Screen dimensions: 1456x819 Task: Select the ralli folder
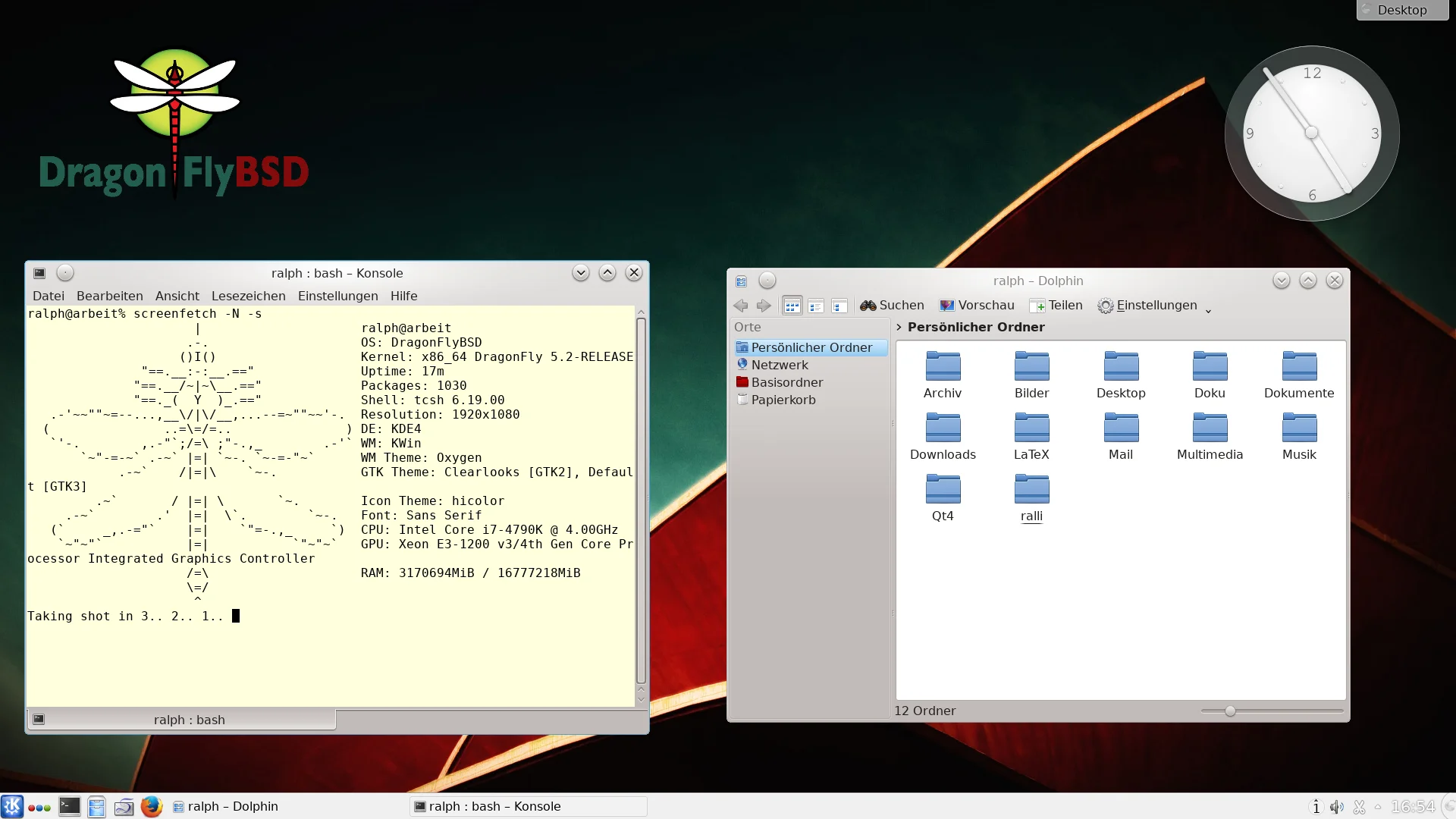pos(1032,498)
